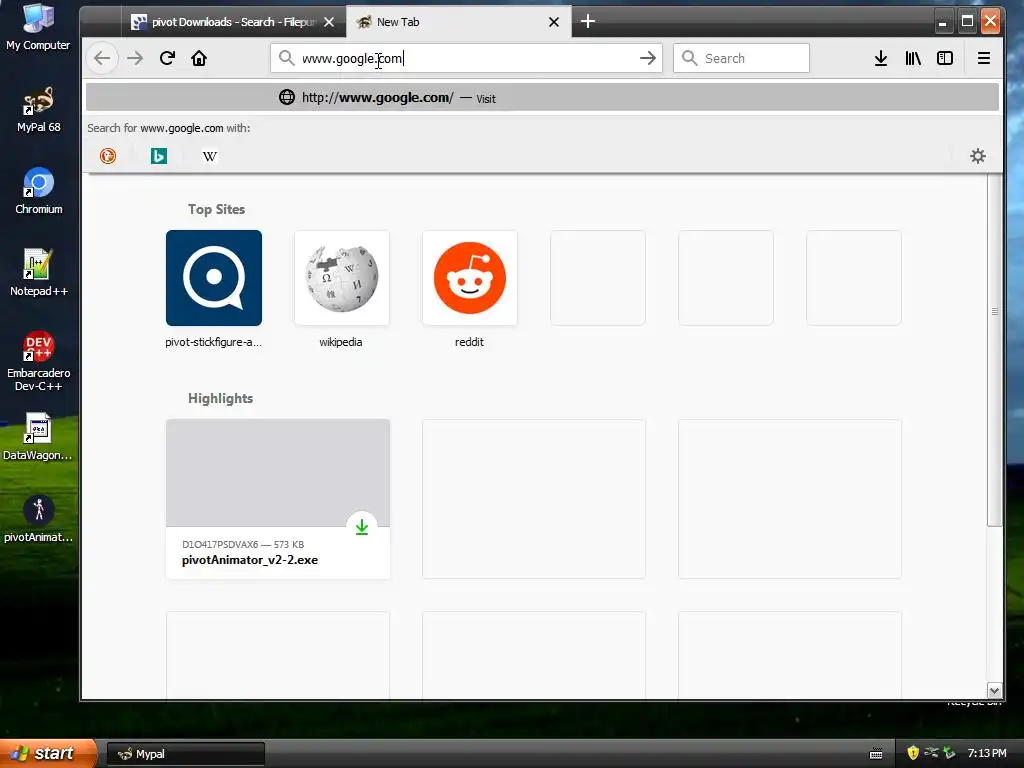This screenshot has height=768, width=1024.
Task: Open Embarcadero Dev-C++ desktop shortcut
Action: coord(39,361)
